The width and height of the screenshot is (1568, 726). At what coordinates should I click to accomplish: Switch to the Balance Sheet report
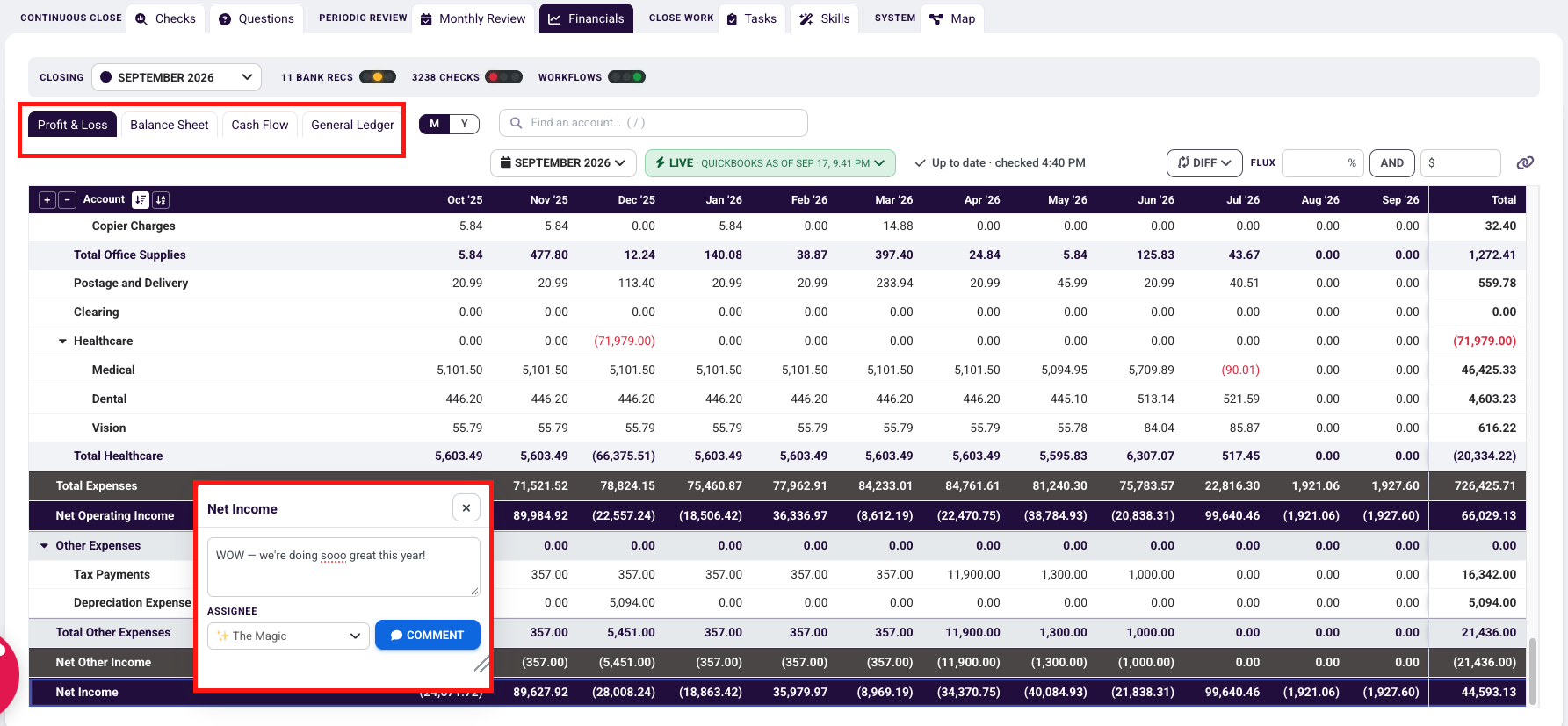coord(170,125)
